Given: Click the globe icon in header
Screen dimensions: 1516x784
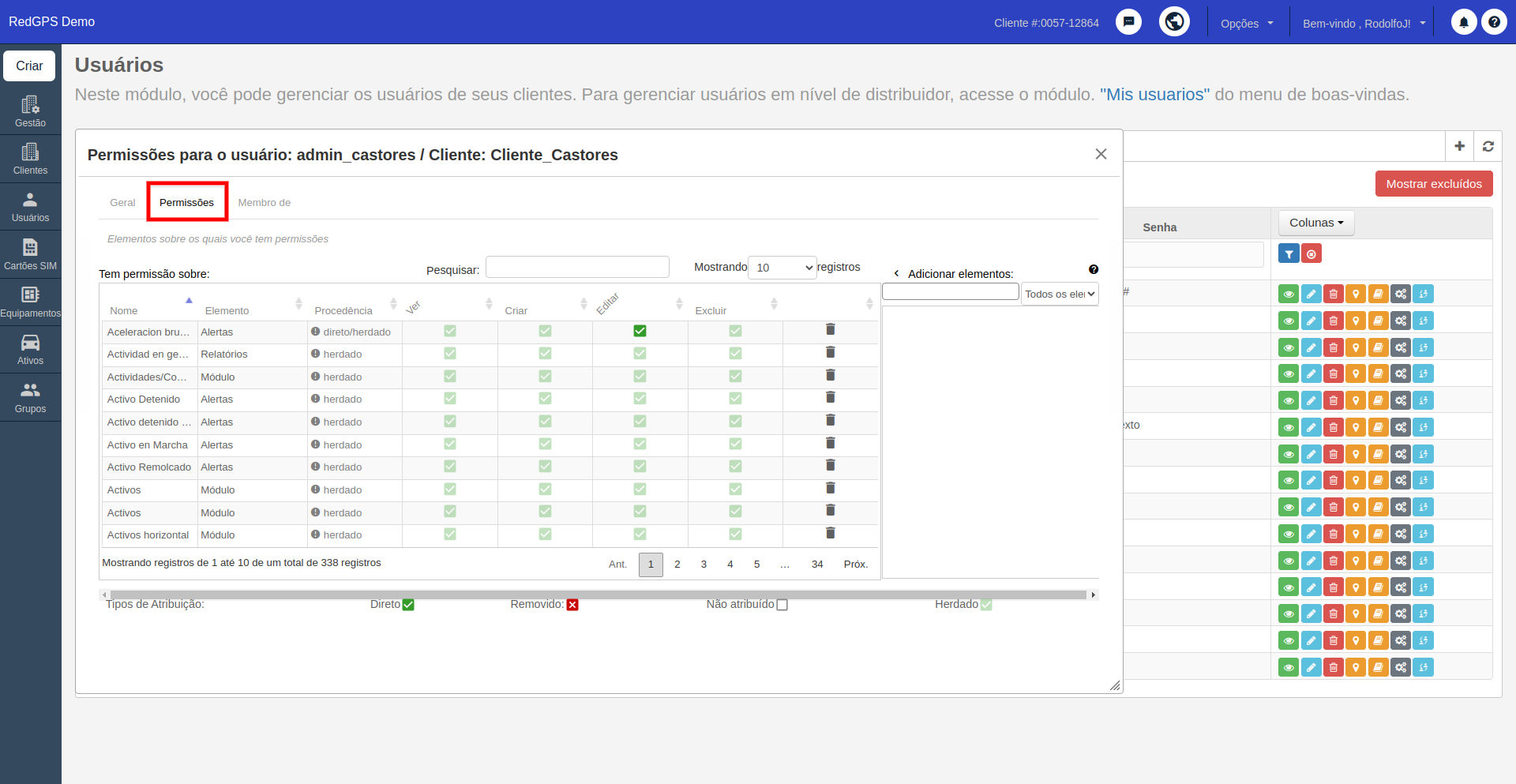Looking at the screenshot, I should [1174, 21].
